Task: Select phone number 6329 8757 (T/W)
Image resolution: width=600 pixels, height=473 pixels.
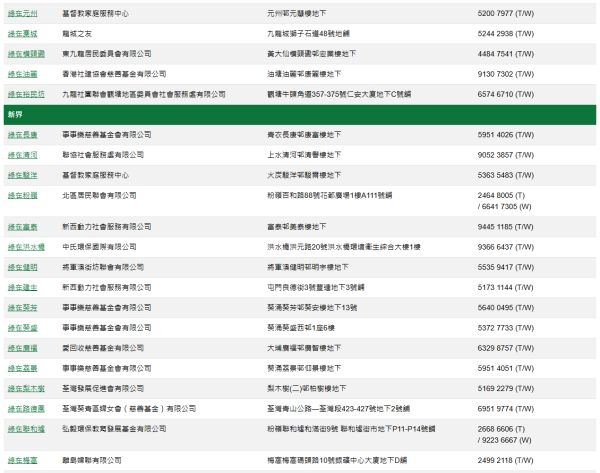Action: point(505,348)
